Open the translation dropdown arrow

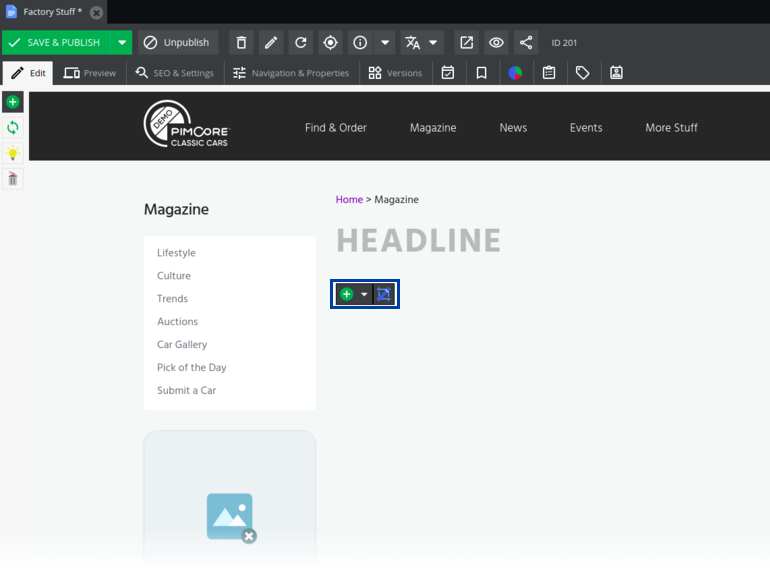433,43
